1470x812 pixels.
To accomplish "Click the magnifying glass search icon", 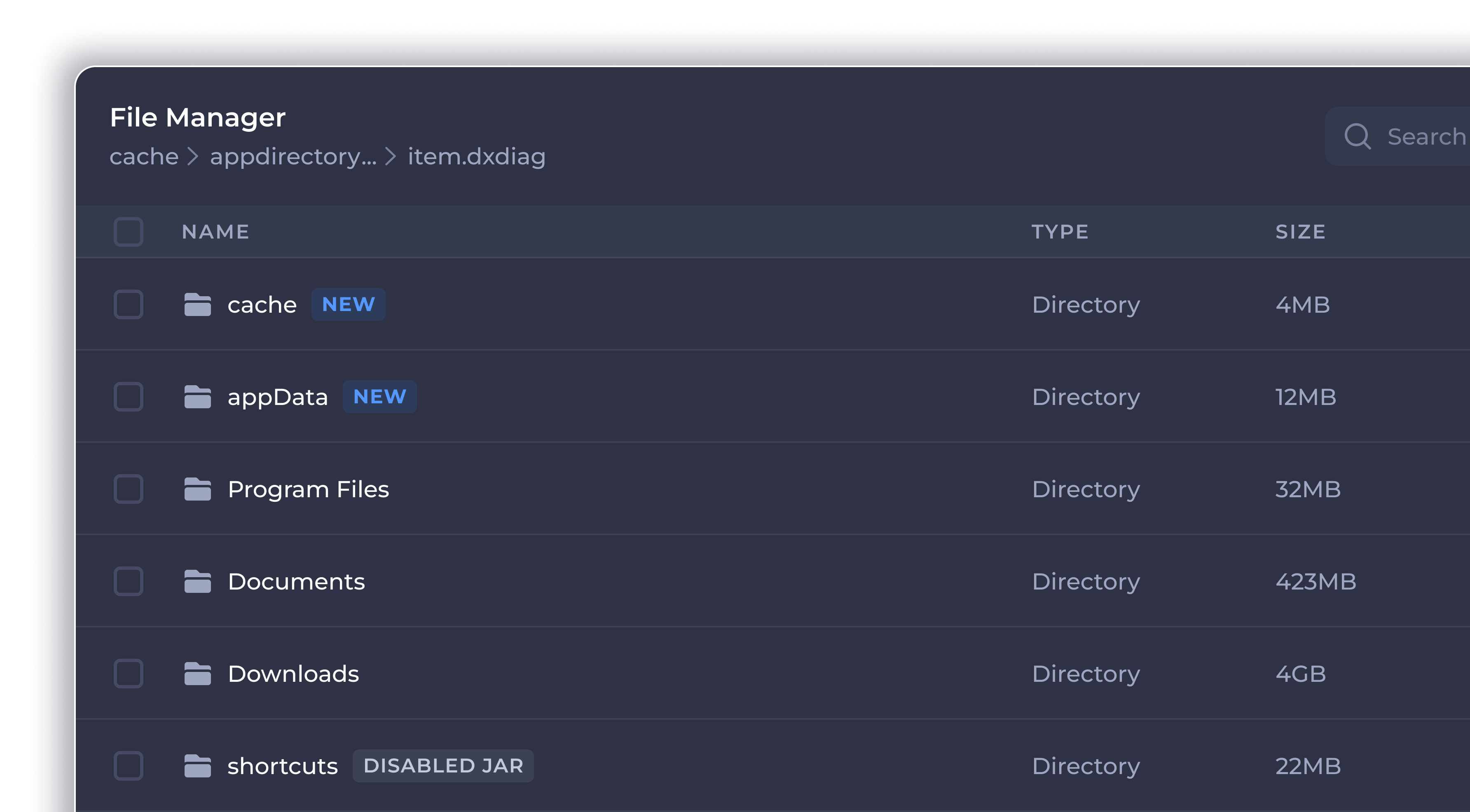I will (x=1358, y=136).
